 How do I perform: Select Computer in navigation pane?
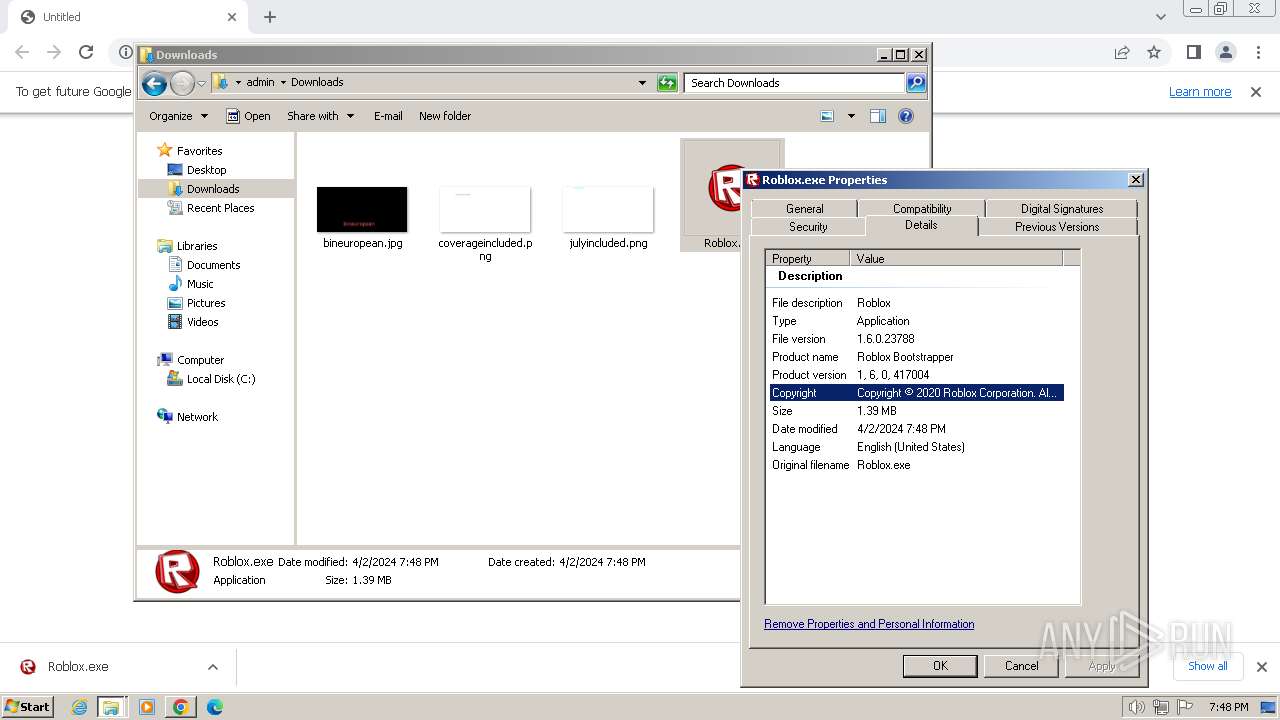point(200,360)
